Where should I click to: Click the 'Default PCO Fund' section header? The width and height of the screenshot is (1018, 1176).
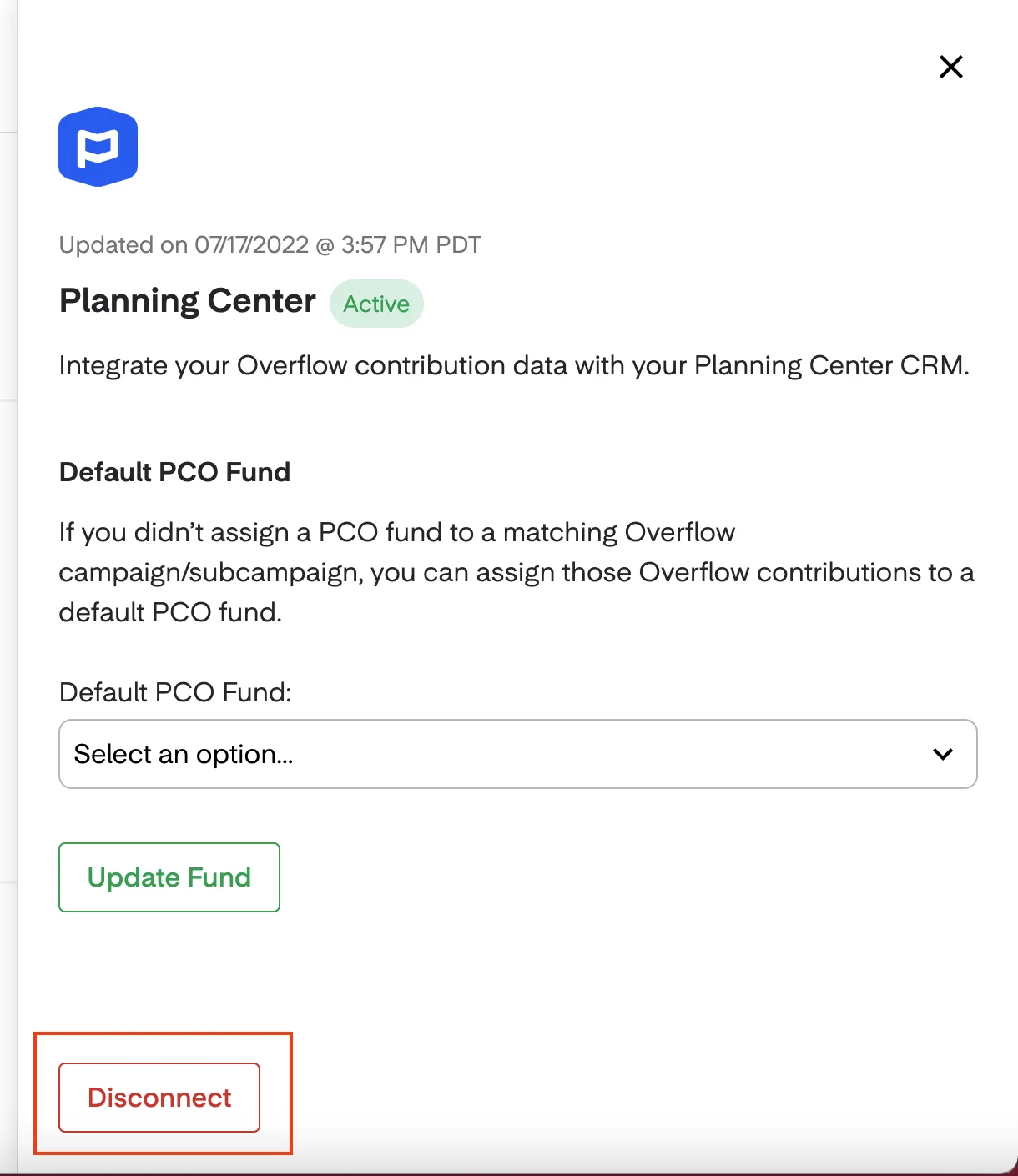click(174, 472)
